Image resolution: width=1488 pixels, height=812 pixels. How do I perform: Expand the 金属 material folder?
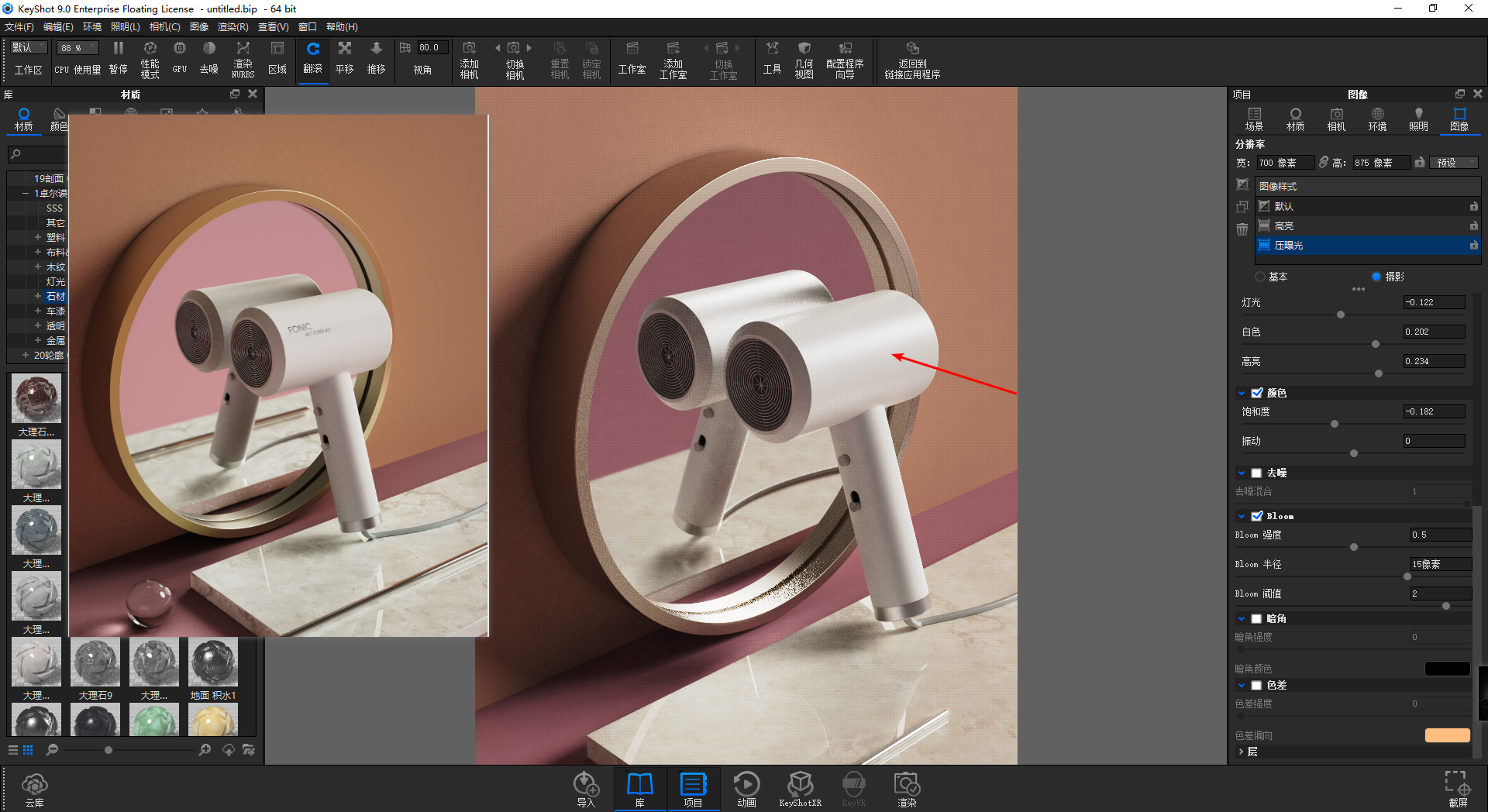pyautogui.click(x=37, y=340)
